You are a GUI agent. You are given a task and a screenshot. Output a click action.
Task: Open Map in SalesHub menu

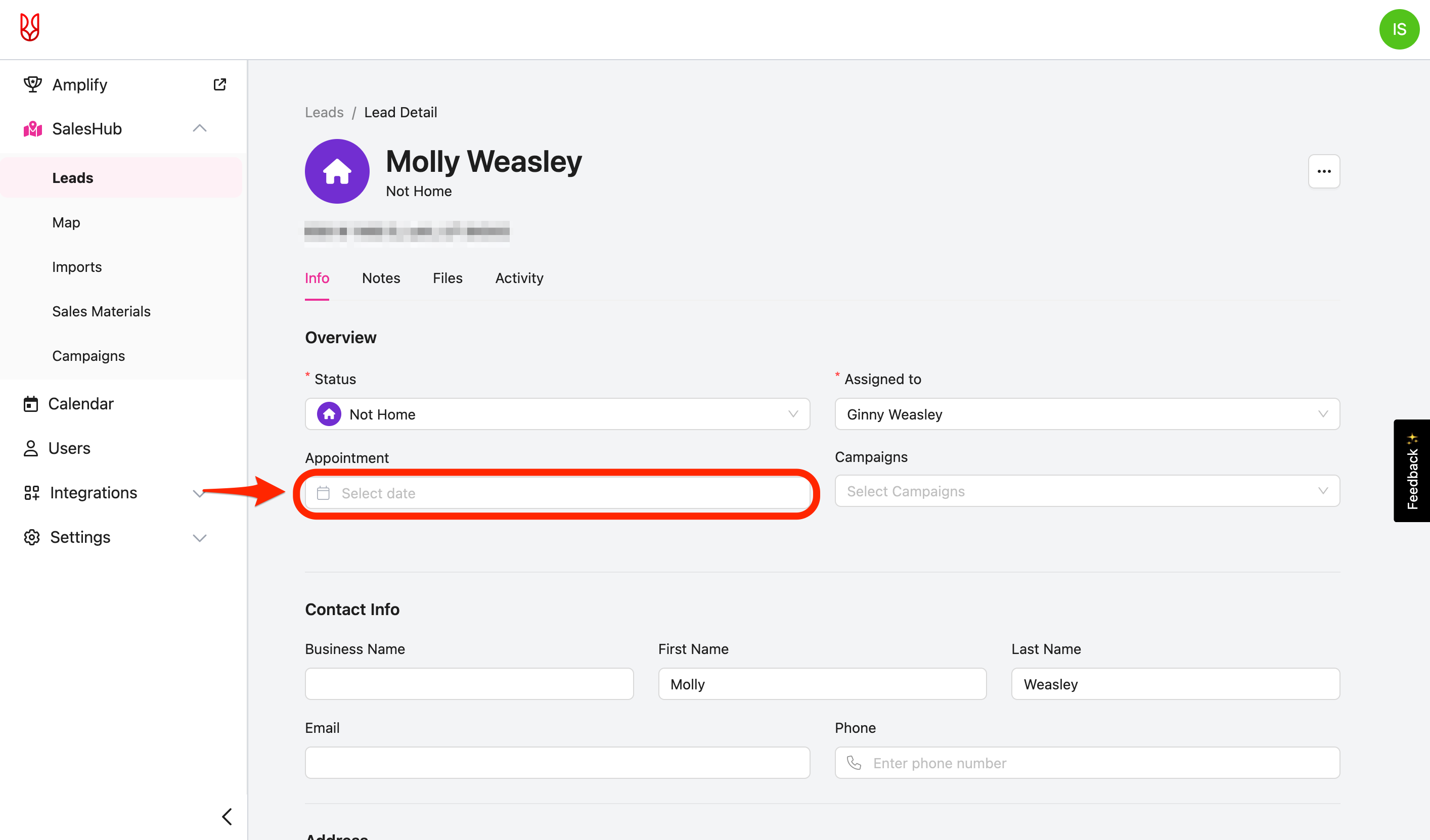coord(66,222)
